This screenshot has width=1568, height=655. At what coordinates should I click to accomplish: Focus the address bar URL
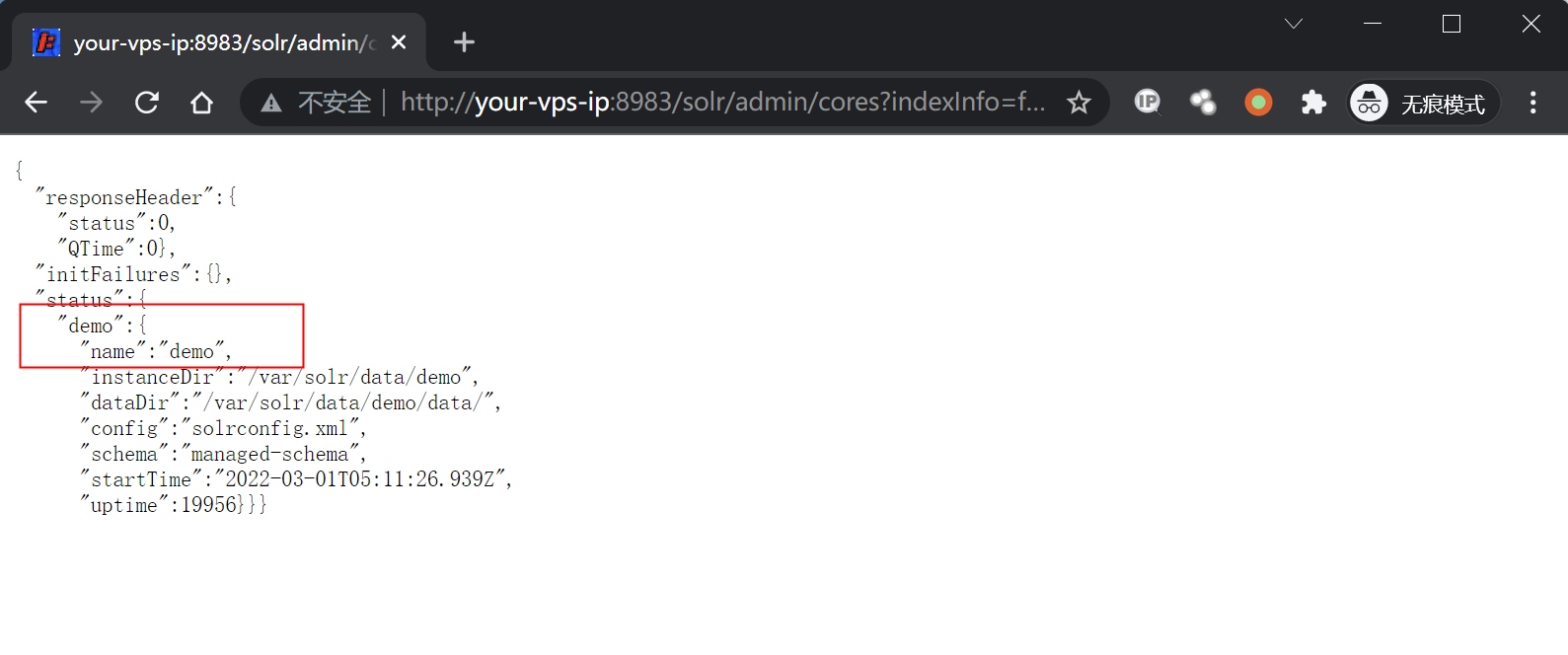coord(722,103)
